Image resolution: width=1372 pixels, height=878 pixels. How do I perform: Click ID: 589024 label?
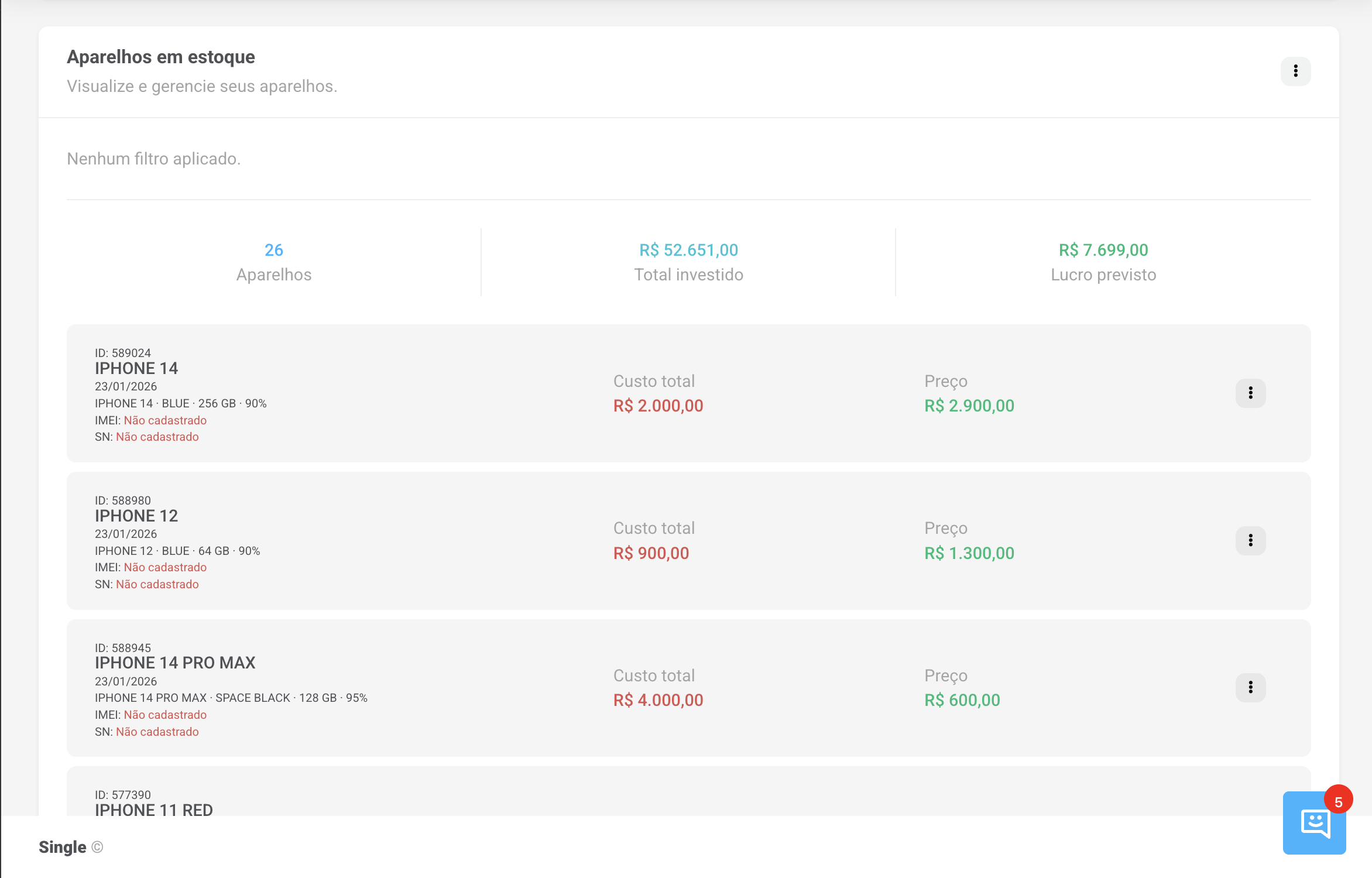coord(123,353)
